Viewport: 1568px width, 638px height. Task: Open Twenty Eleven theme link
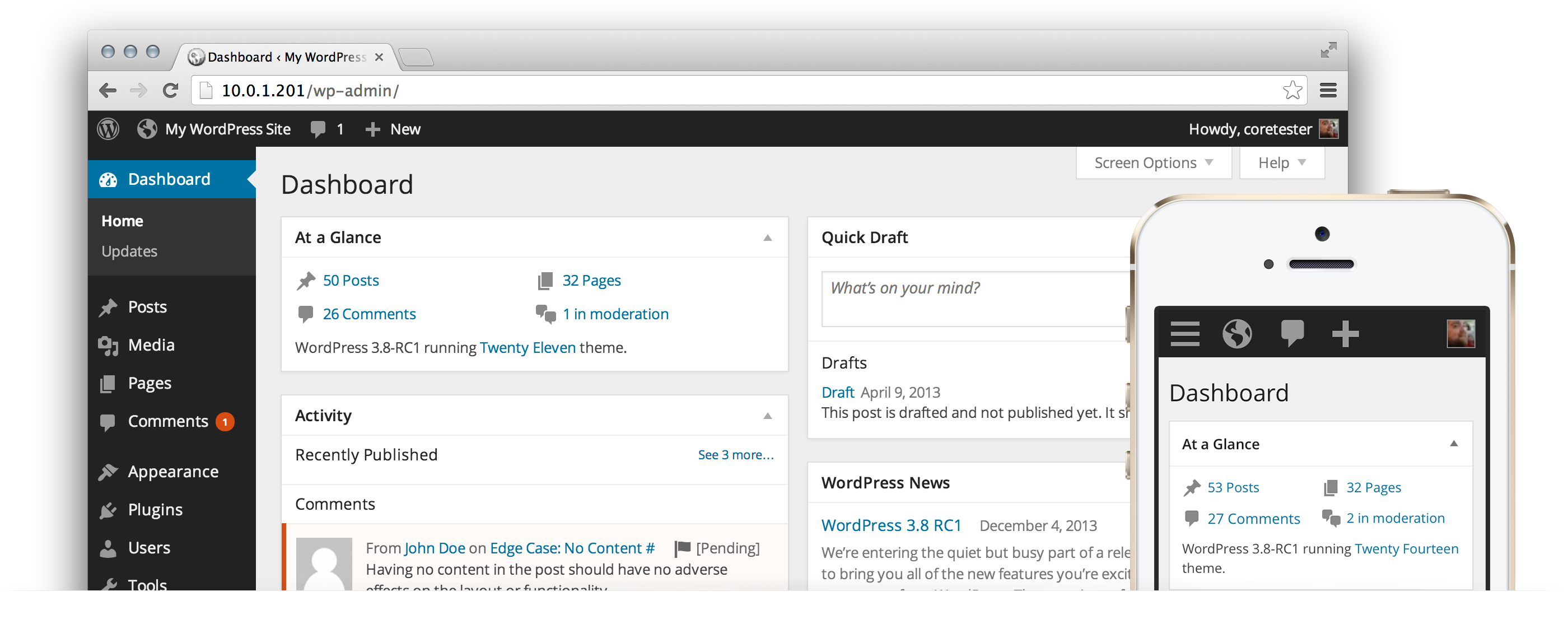point(527,348)
